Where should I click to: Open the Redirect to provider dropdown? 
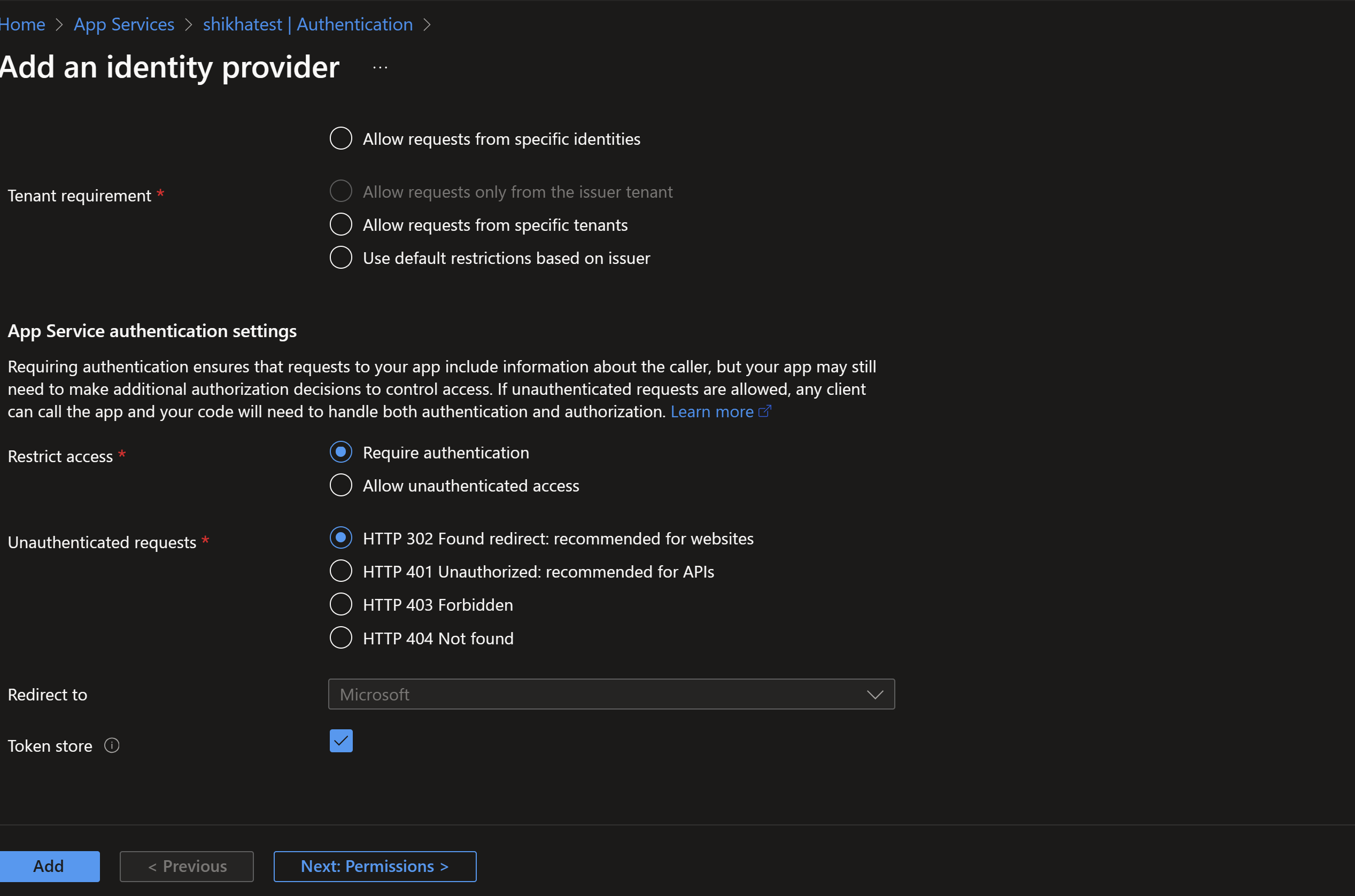[x=610, y=694]
